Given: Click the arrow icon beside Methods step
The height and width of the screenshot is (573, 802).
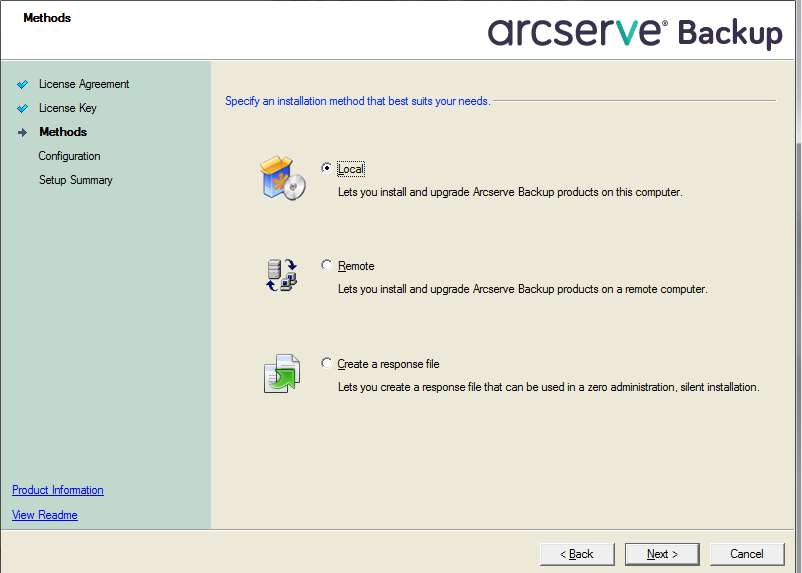Looking at the screenshot, I should pyautogui.click(x=23, y=133).
